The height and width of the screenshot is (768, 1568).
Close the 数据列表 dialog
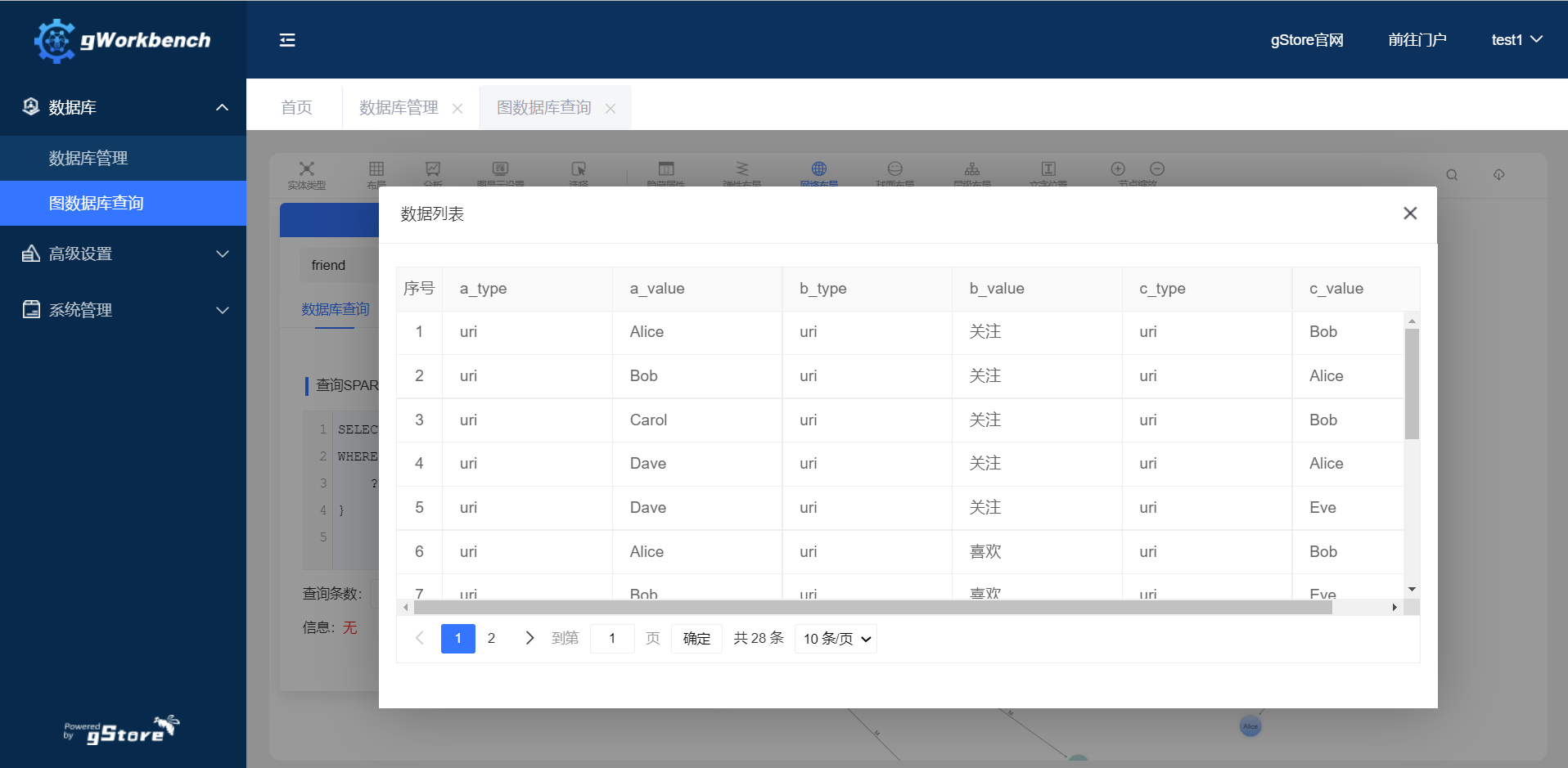tap(1409, 213)
